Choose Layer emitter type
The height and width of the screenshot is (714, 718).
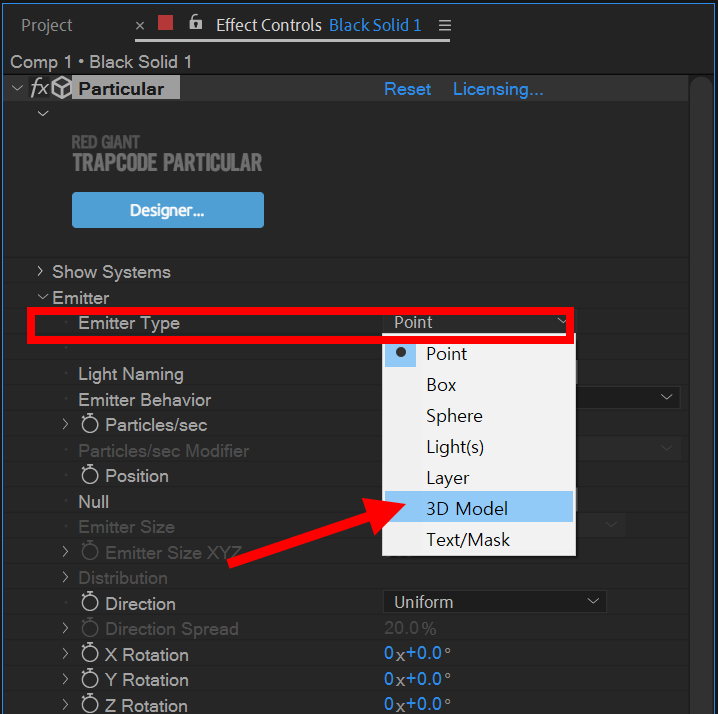coord(479,478)
